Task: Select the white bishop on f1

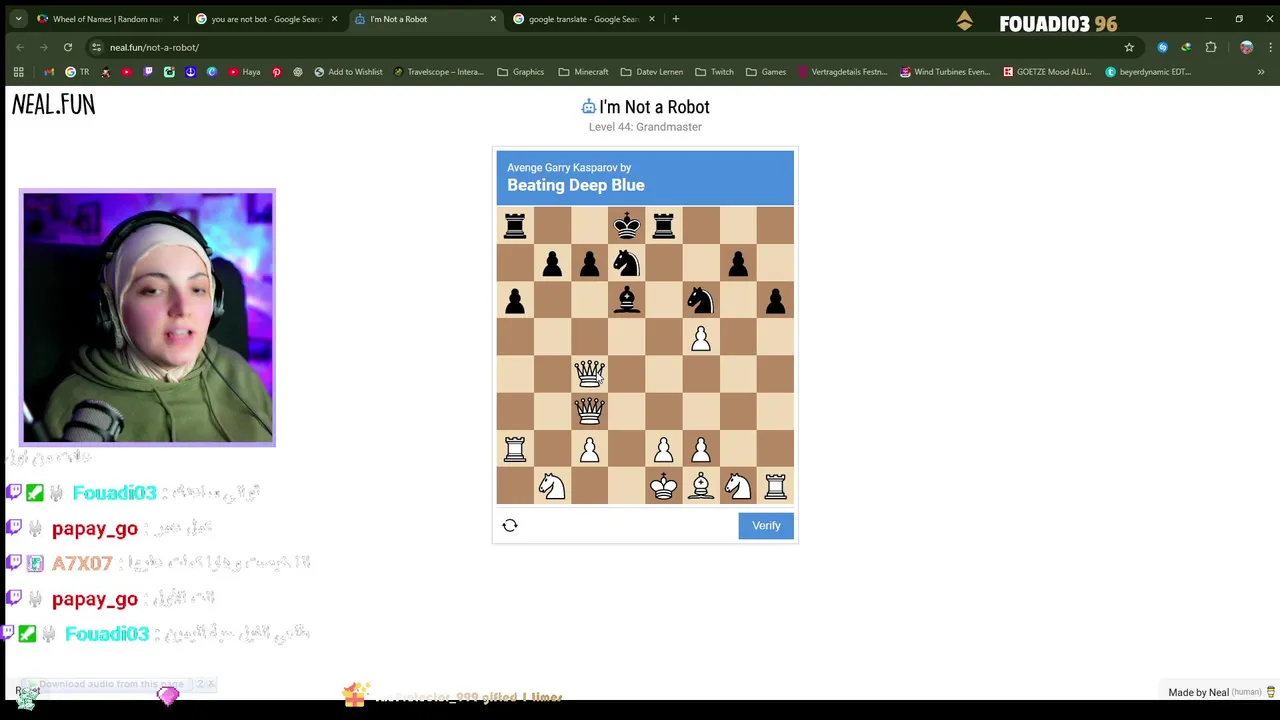Action: point(701,486)
